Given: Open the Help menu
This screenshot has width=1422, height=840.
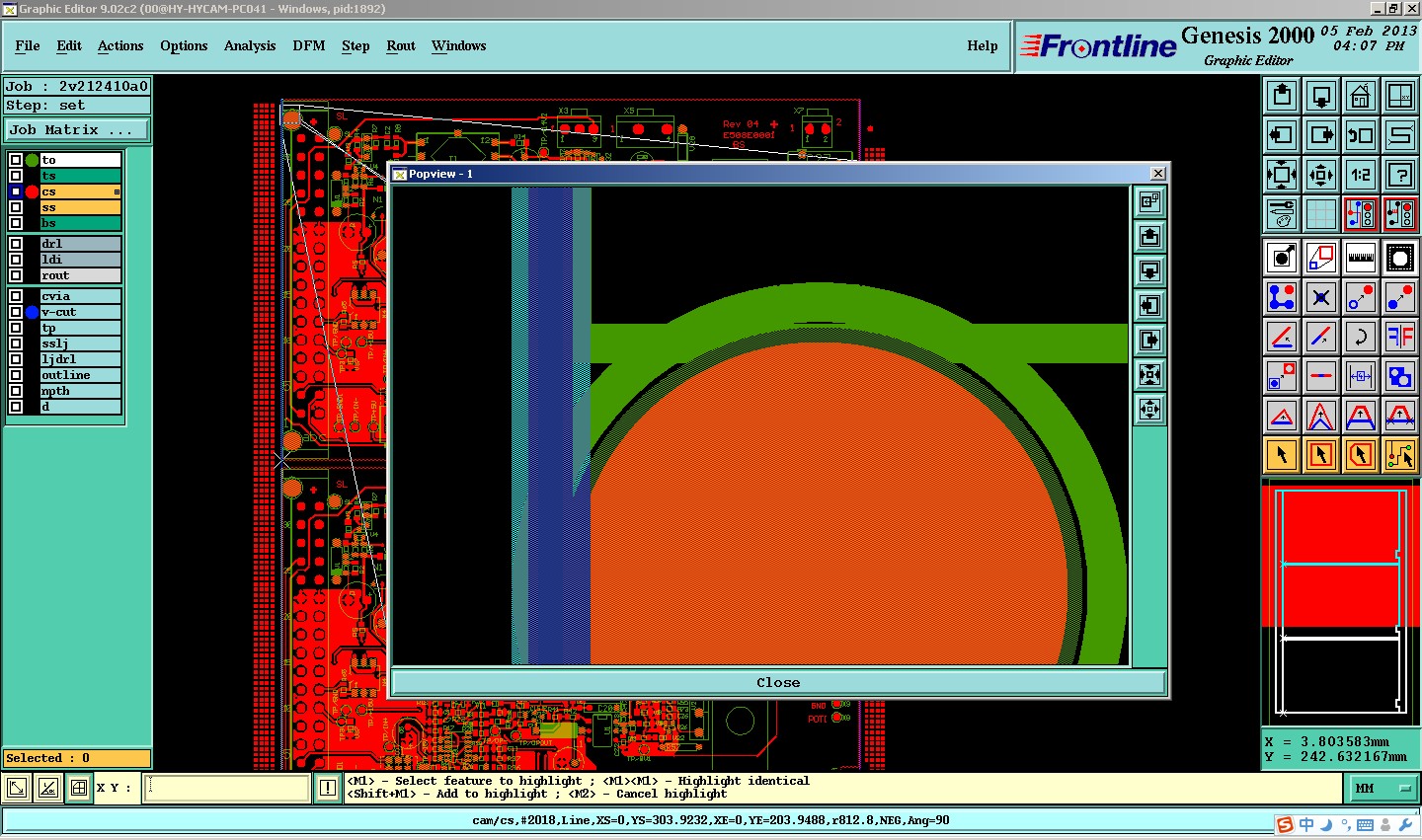Looking at the screenshot, I should pos(983,45).
